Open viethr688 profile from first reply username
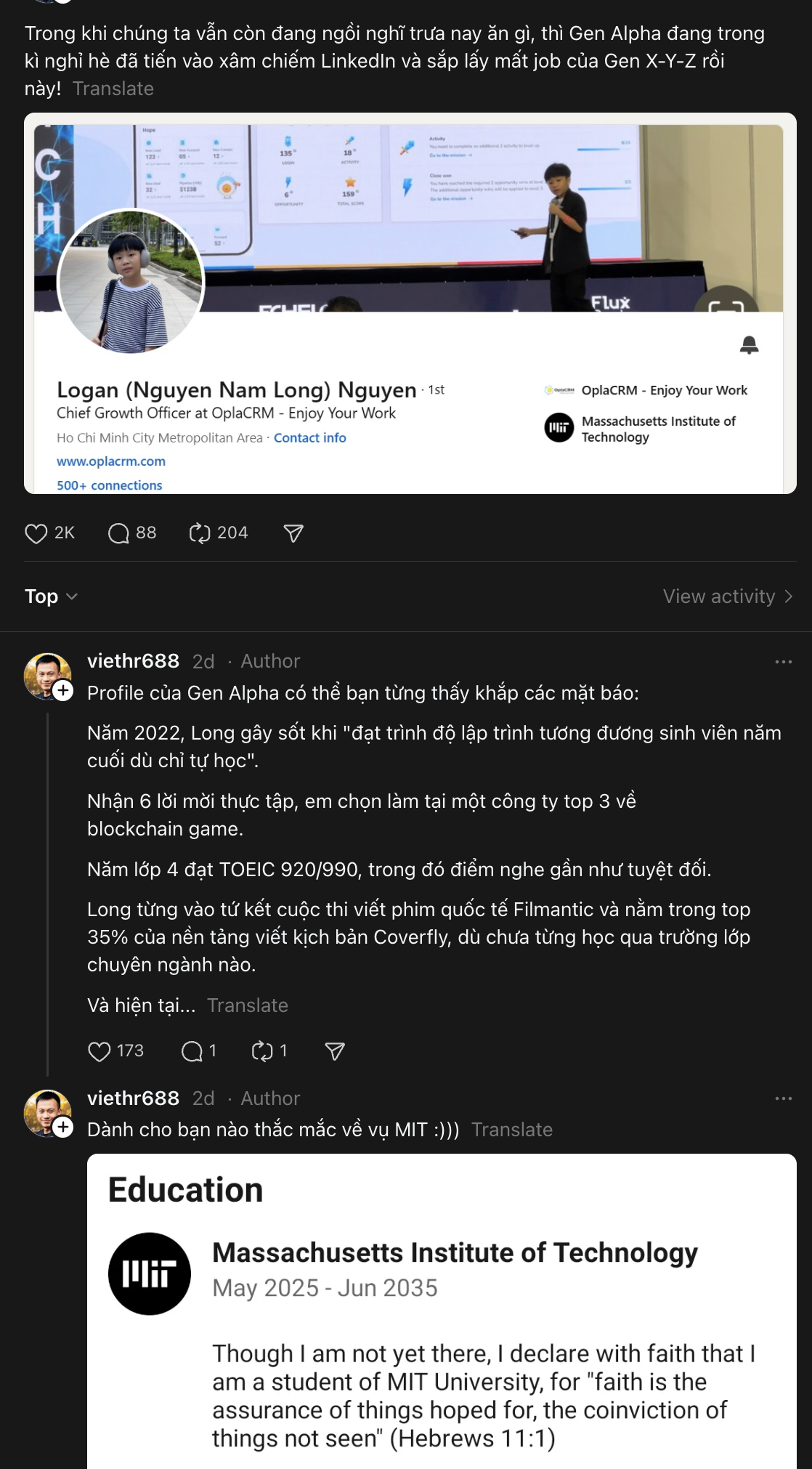Screen dimensions: 812x1469 pyautogui.click(x=133, y=661)
